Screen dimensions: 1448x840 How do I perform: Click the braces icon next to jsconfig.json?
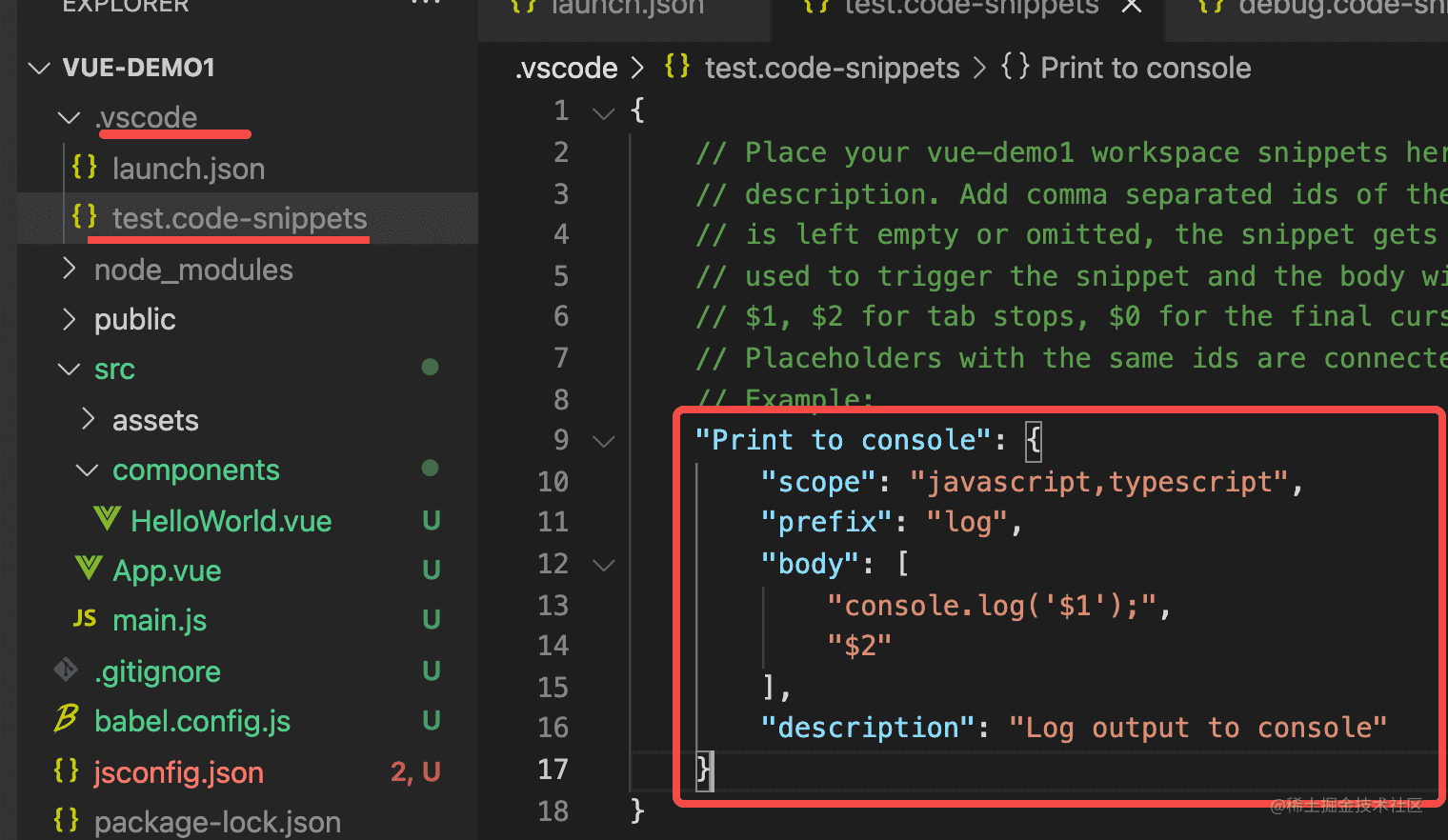67,770
